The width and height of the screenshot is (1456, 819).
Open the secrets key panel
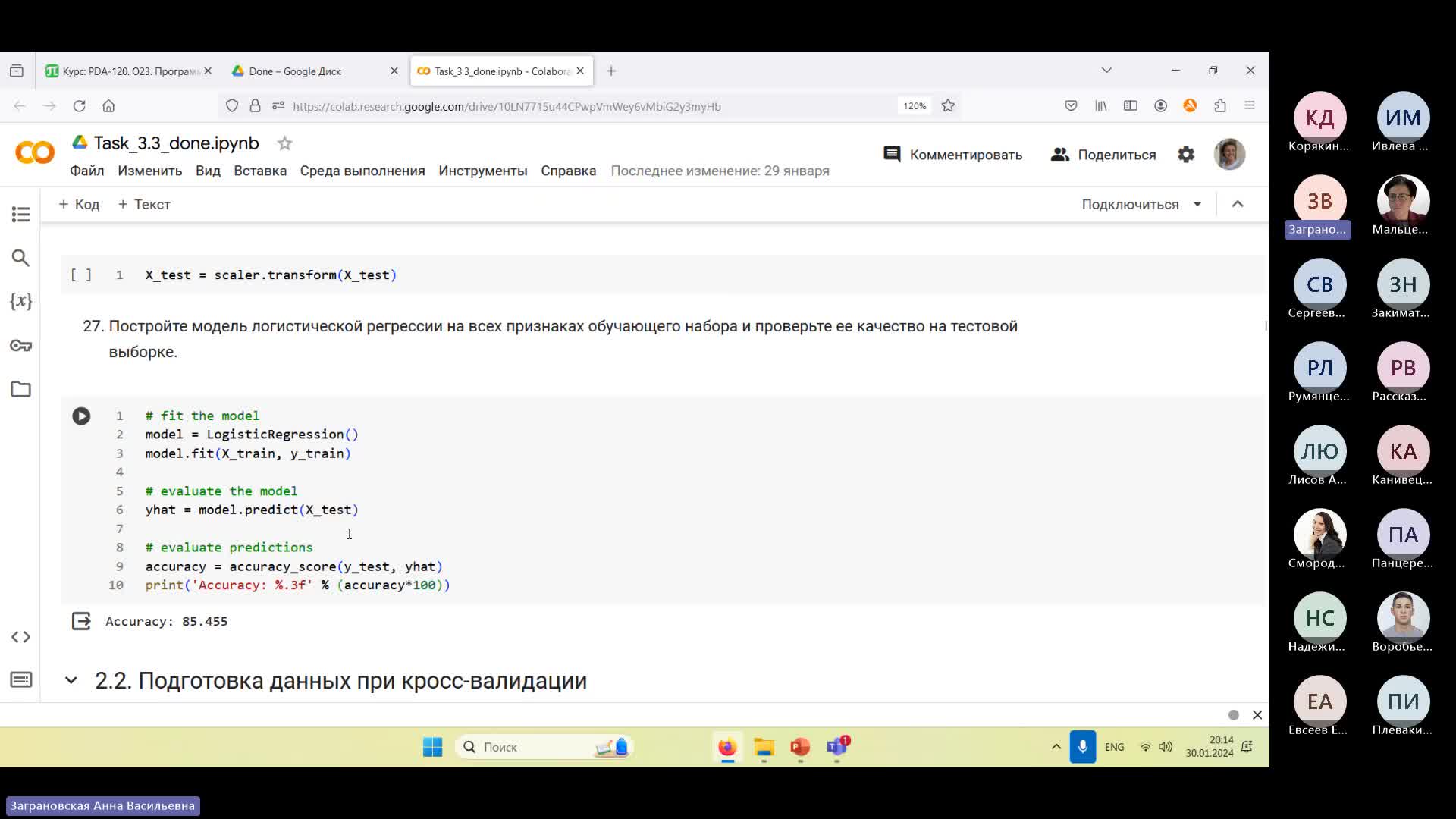(x=20, y=346)
